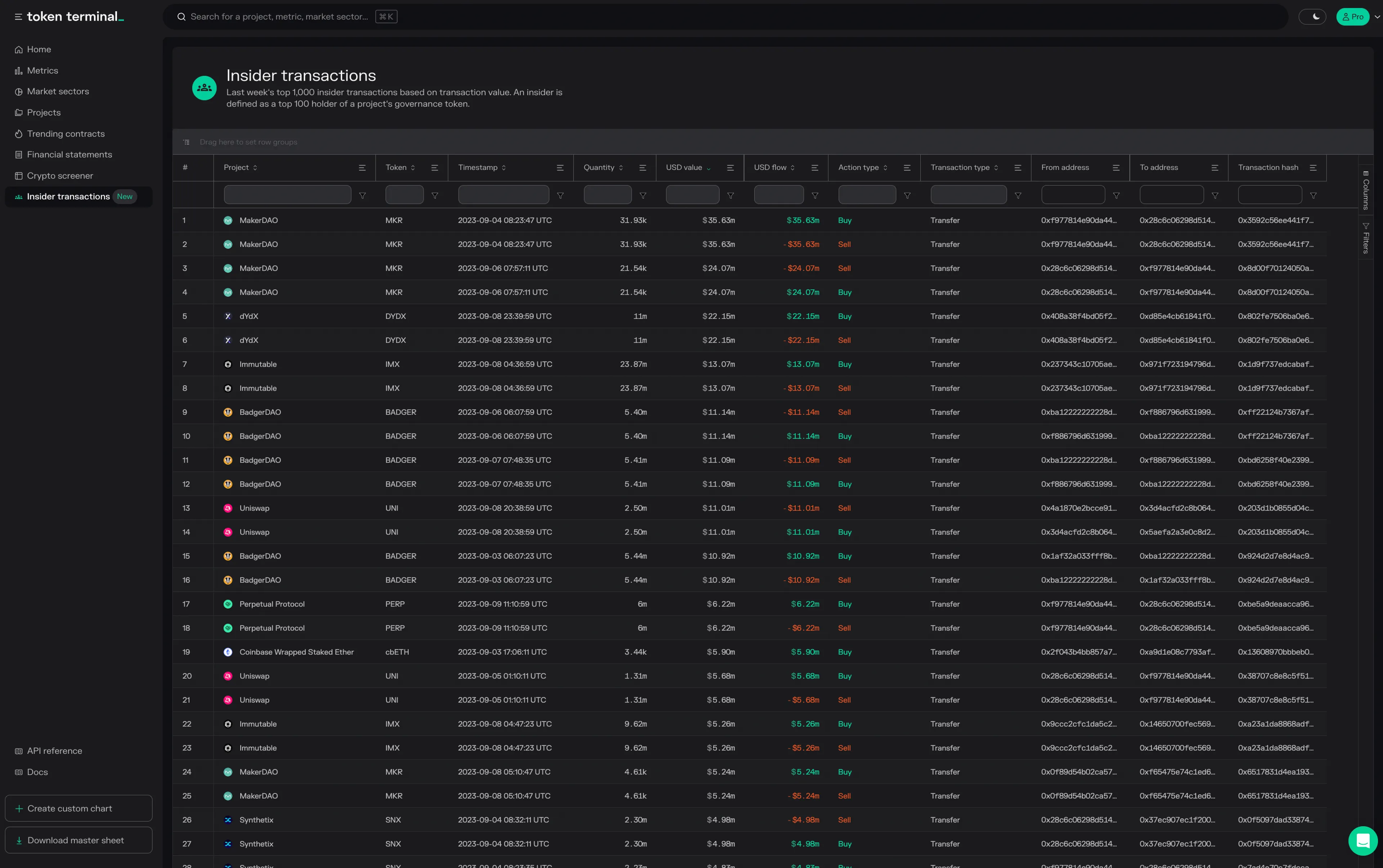
Task: Open the Filters side panel tab
Action: pyautogui.click(x=1366, y=238)
